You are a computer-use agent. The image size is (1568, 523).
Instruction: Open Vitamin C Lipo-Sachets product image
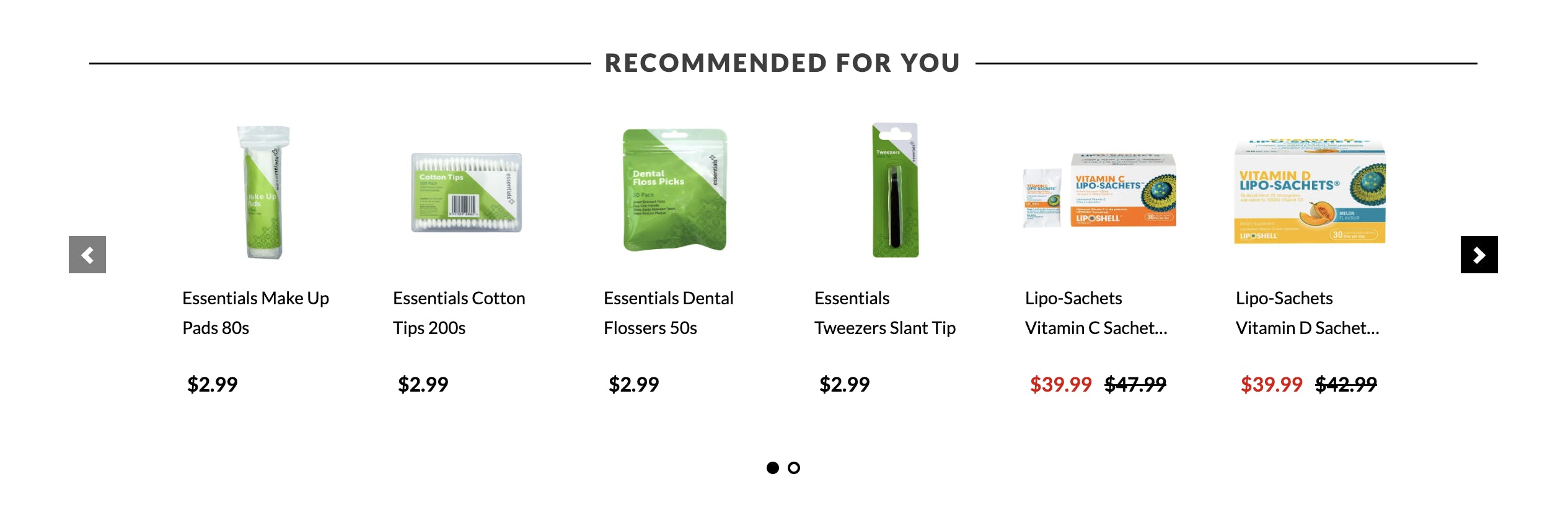pos(1099,191)
